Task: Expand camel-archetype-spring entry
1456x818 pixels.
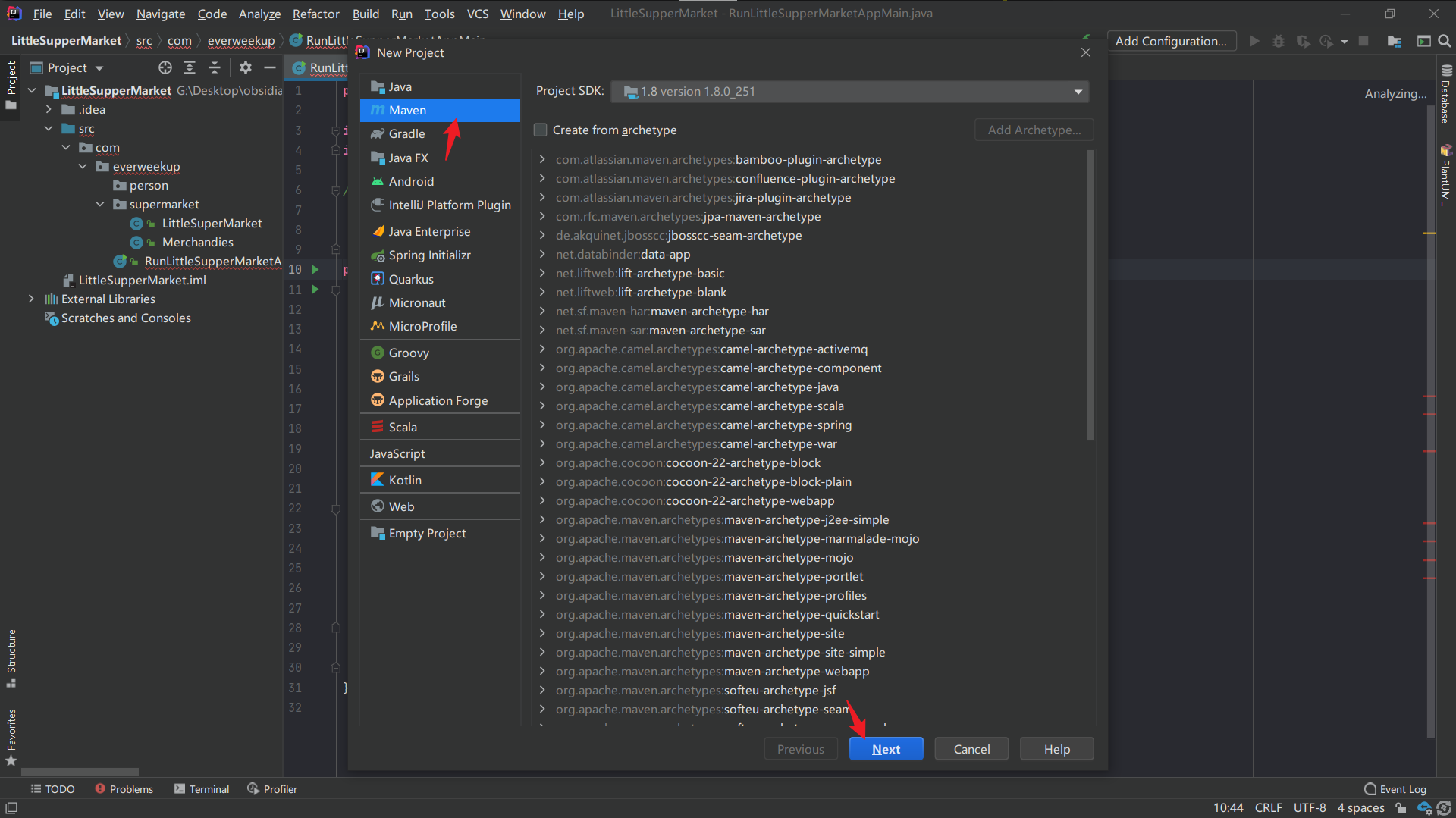Action: (x=542, y=425)
